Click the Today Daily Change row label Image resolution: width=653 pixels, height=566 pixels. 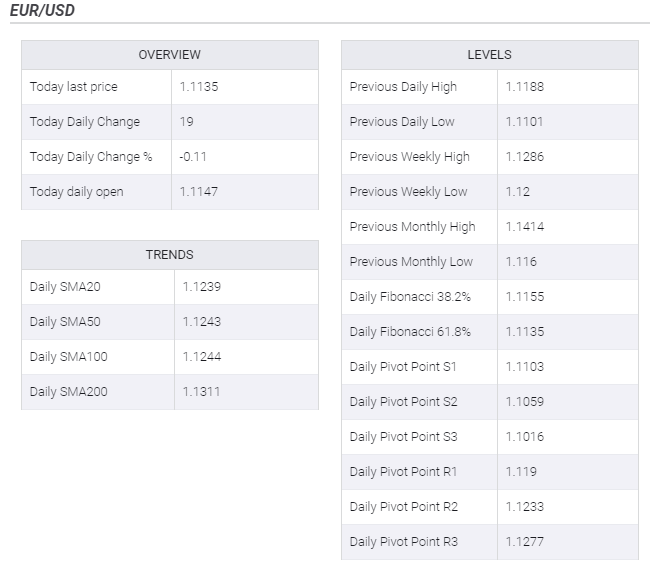(x=85, y=122)
